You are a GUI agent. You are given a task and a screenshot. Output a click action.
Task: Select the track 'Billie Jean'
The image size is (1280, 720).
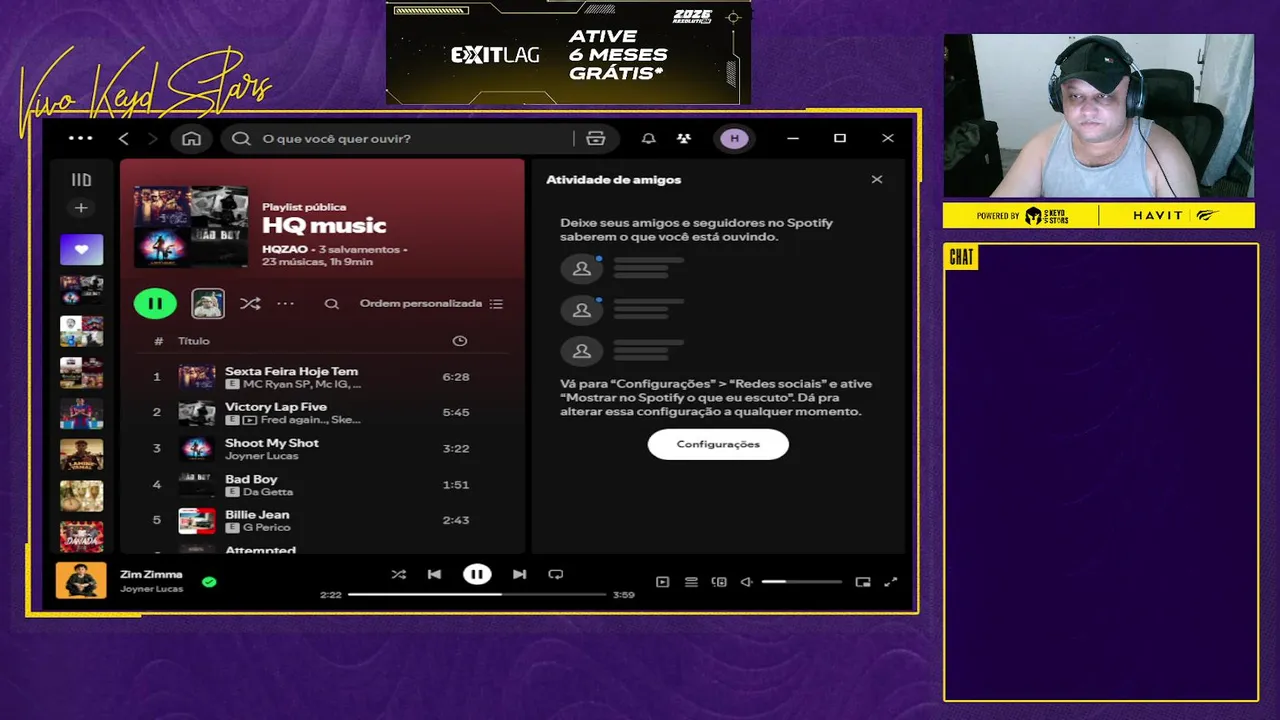[x=322, y=520]
